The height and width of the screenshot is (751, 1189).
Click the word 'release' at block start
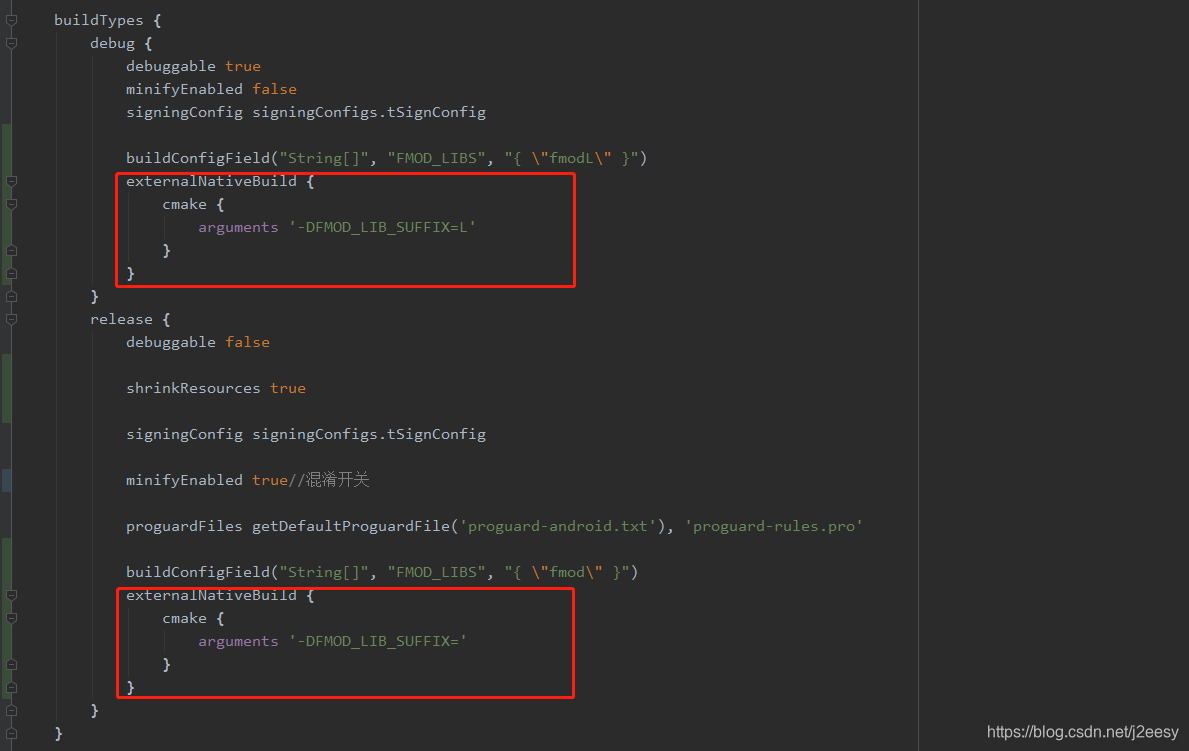coord(121,319)
